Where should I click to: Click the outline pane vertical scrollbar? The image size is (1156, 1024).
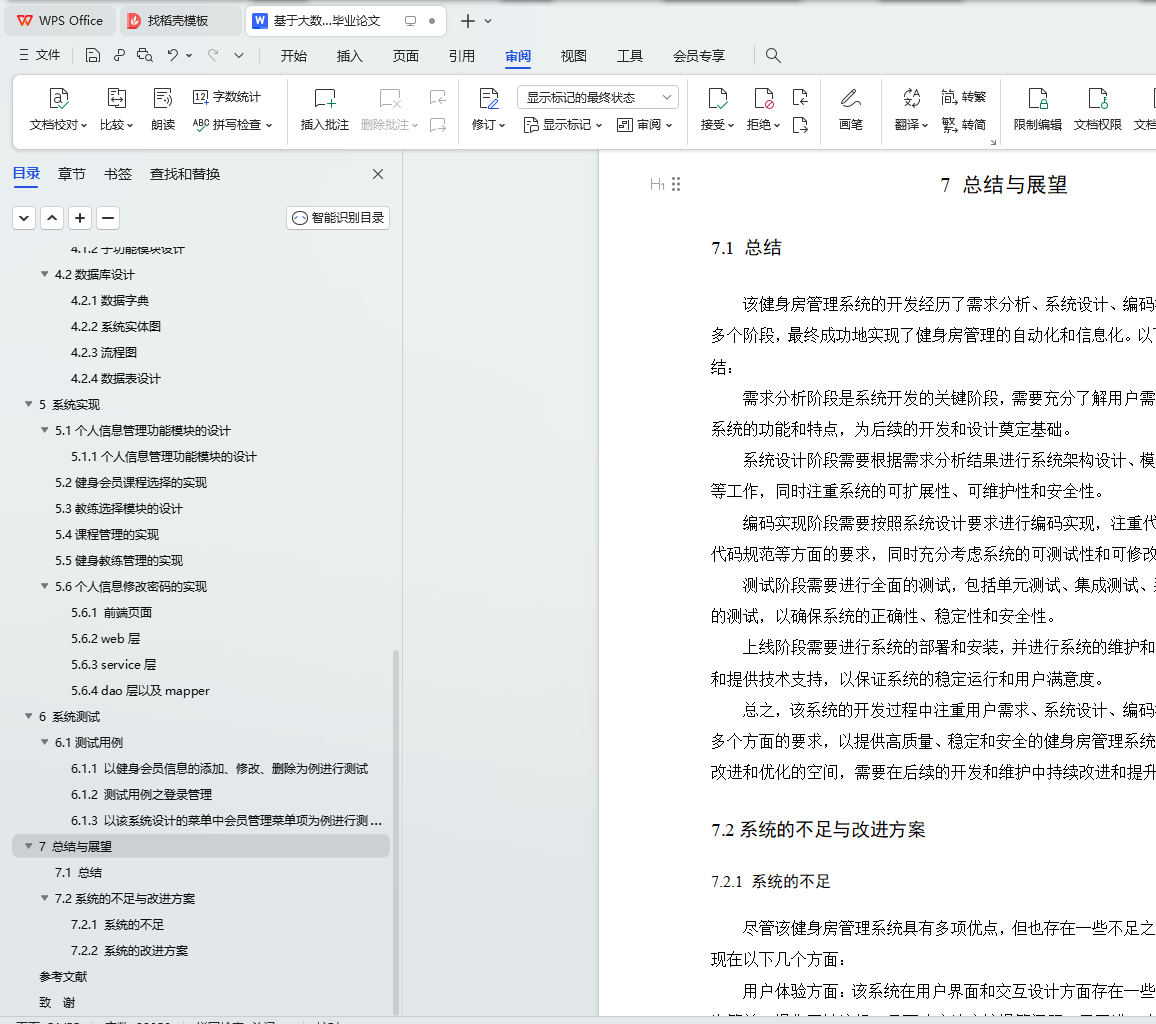click(x=396, y=832)
